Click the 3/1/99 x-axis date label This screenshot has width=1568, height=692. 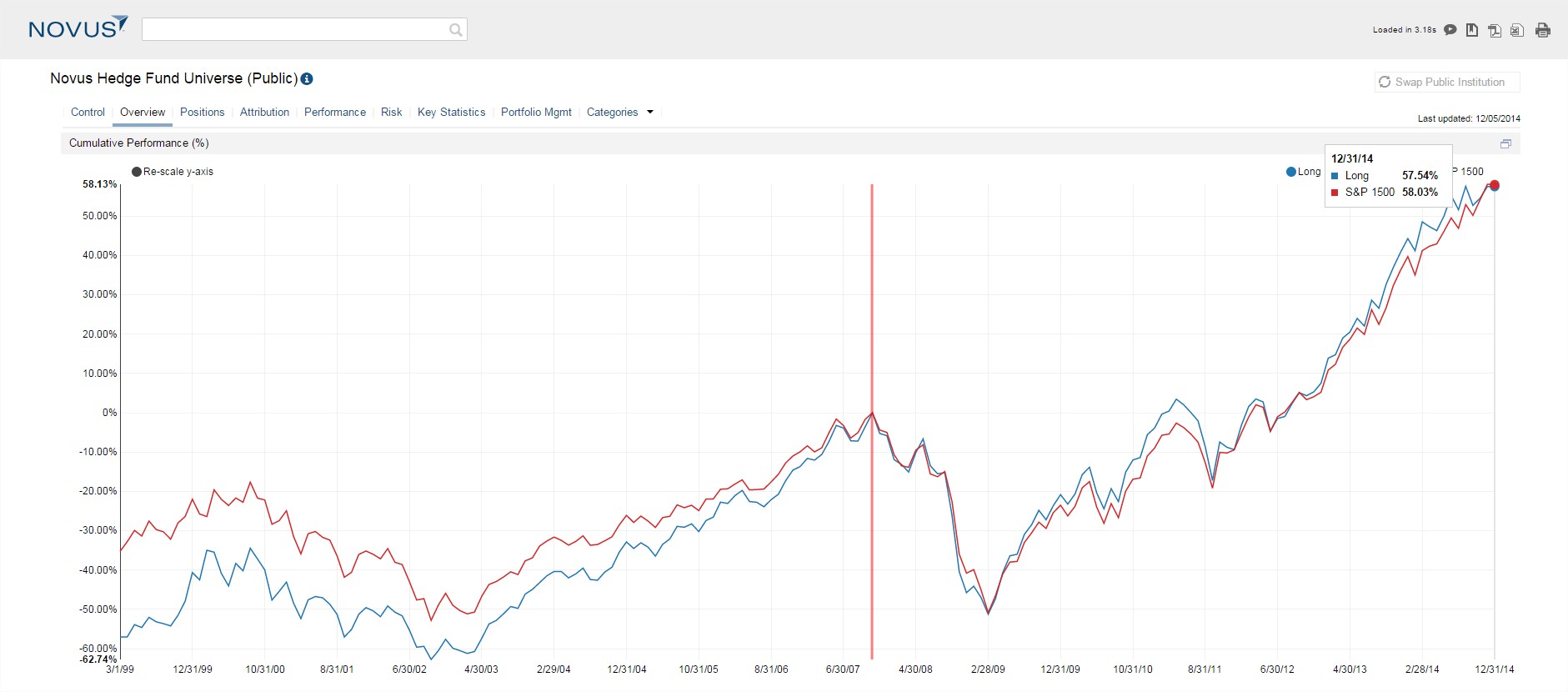pyautogui.click(x=120, y=669)
